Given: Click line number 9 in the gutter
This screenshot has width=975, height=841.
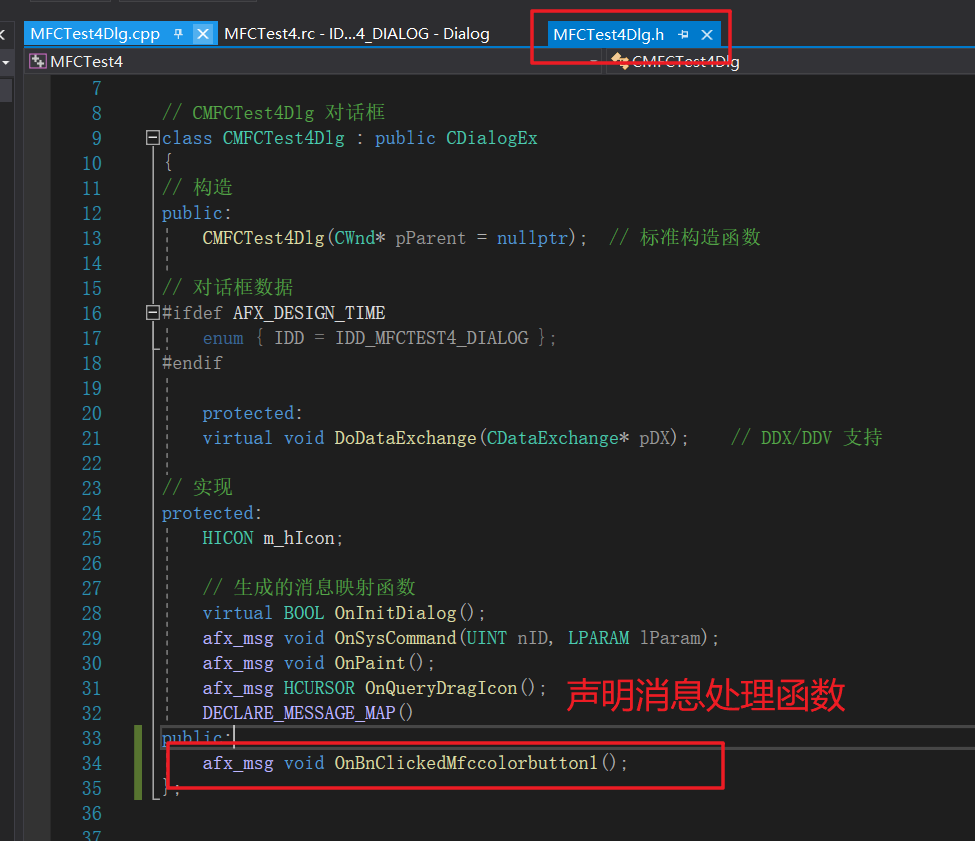Looking at the screenshot, I should (96, 138).
